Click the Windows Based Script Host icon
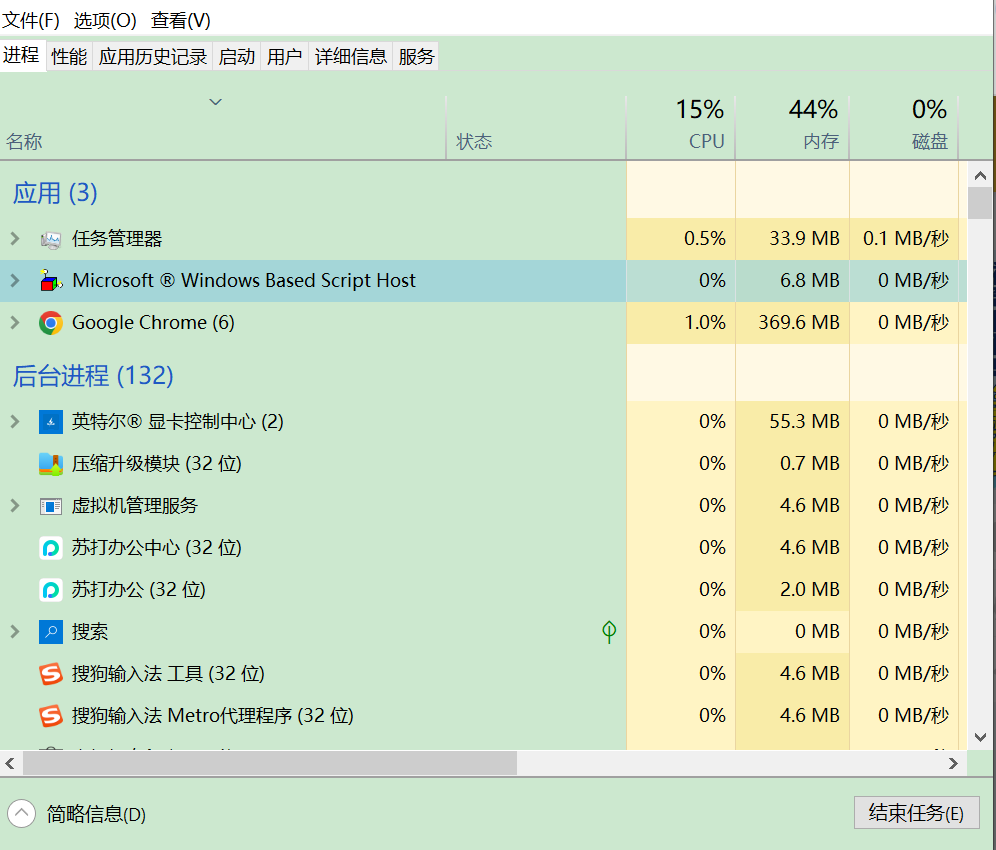 [51, 280]
